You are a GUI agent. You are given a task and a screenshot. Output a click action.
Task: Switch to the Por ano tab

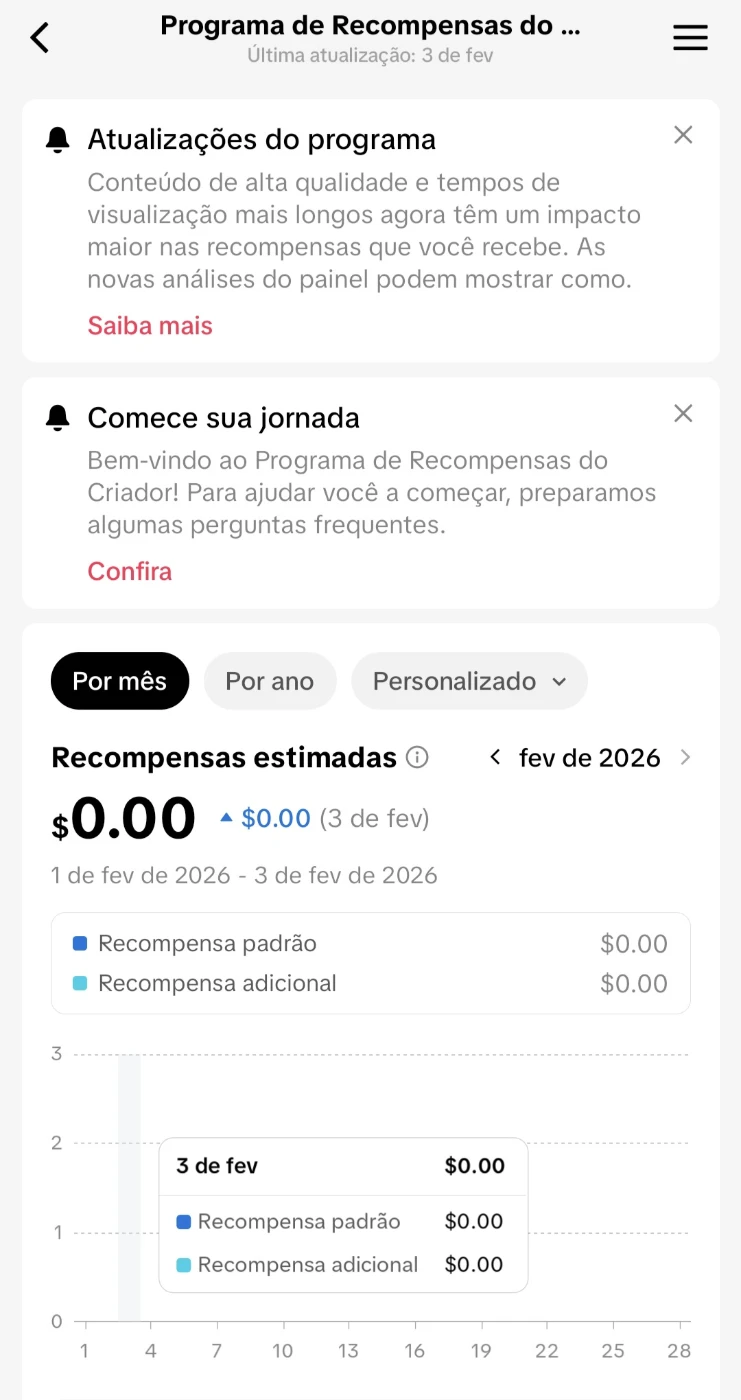coord(270,681)
